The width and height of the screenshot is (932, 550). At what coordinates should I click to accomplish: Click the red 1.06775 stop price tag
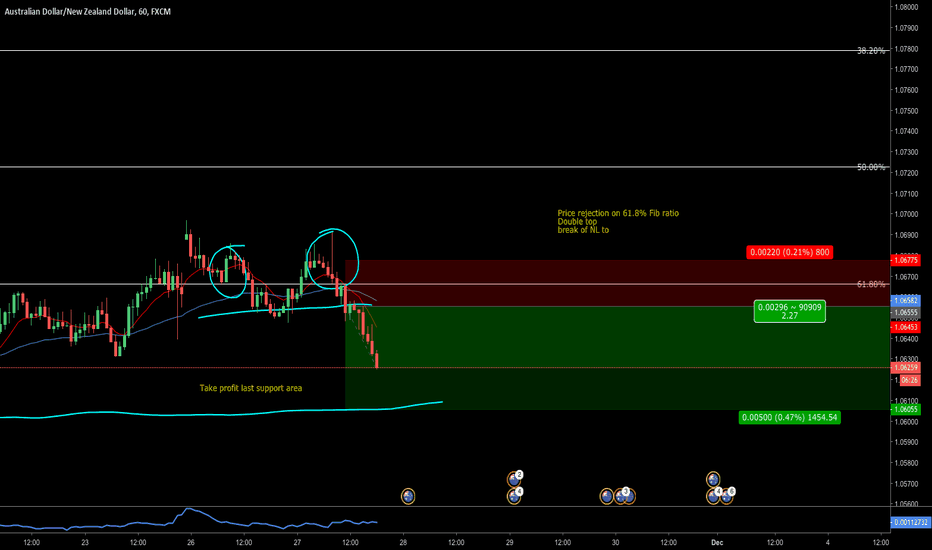[906, 260]
